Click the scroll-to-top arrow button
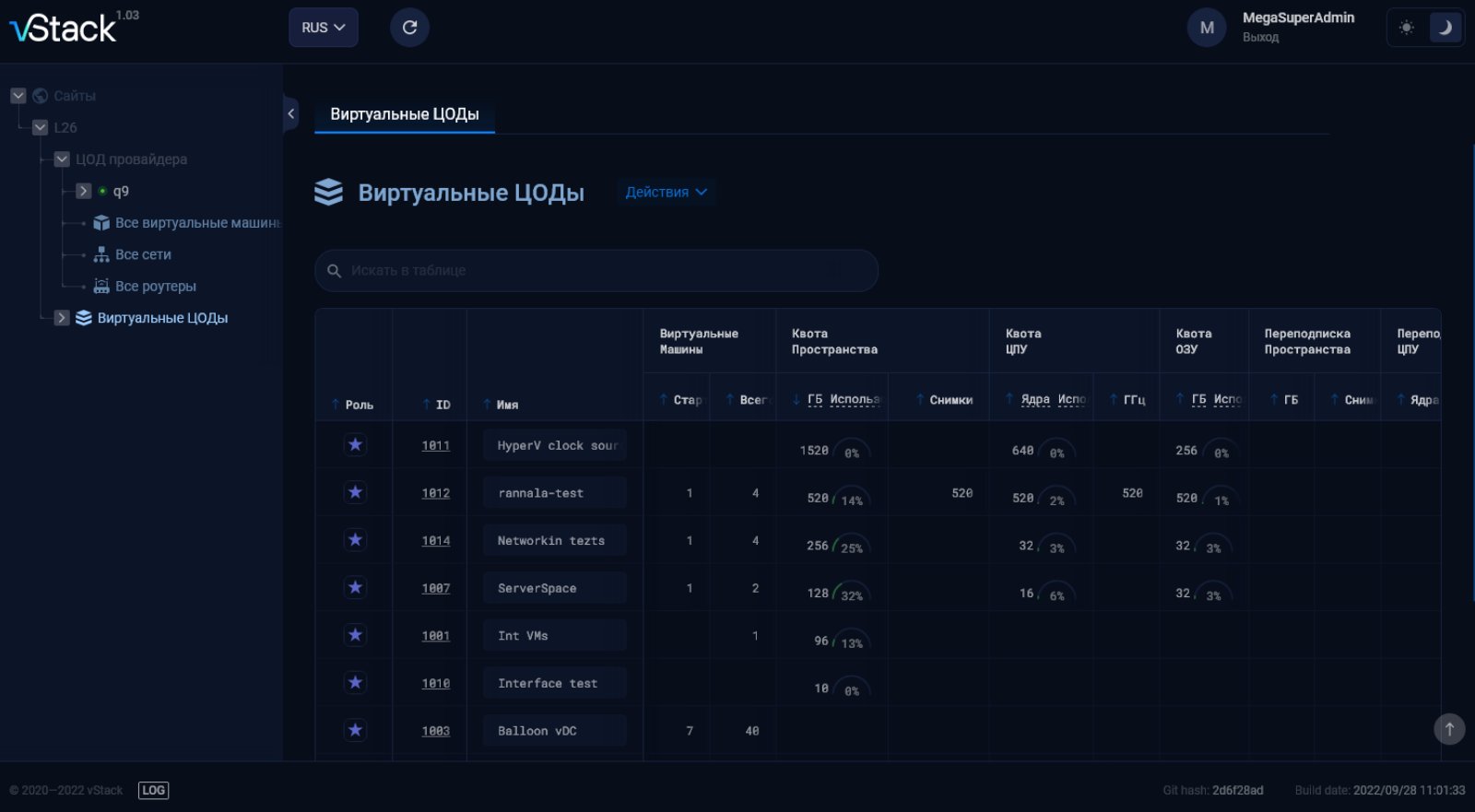Image resolution: width=1475 pixels, height=812 pixels. click(1448, 729)
